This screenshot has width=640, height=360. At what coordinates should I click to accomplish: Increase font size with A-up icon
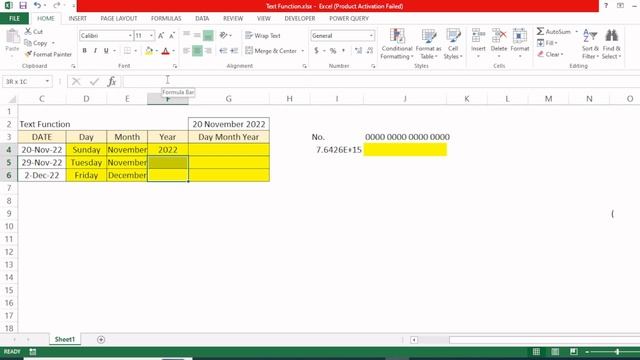tap(161, 36)
